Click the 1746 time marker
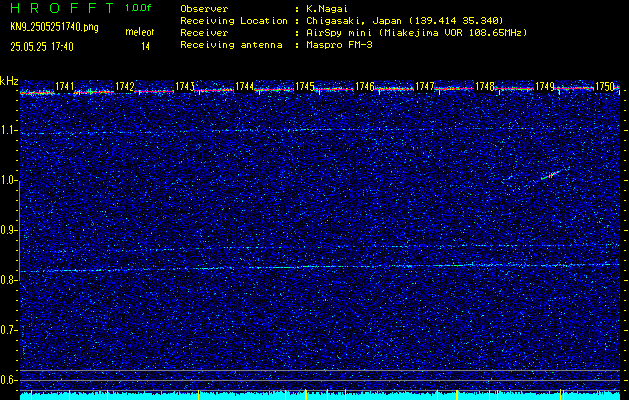The width and height of the screenshot is (629, 400). tap(364, 86)
